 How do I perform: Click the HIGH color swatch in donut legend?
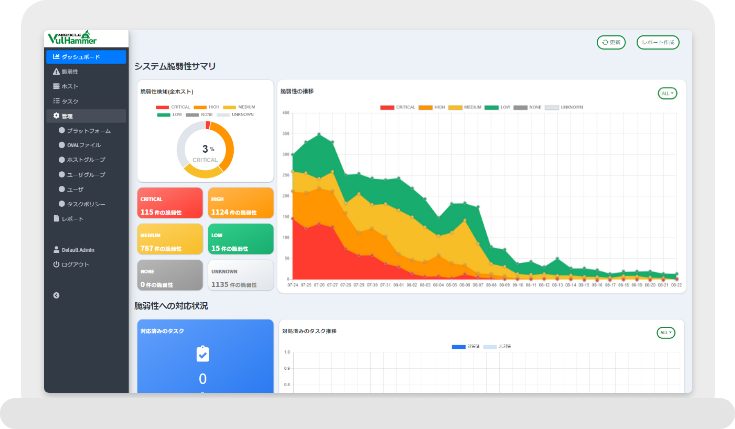tap(195, 106)
